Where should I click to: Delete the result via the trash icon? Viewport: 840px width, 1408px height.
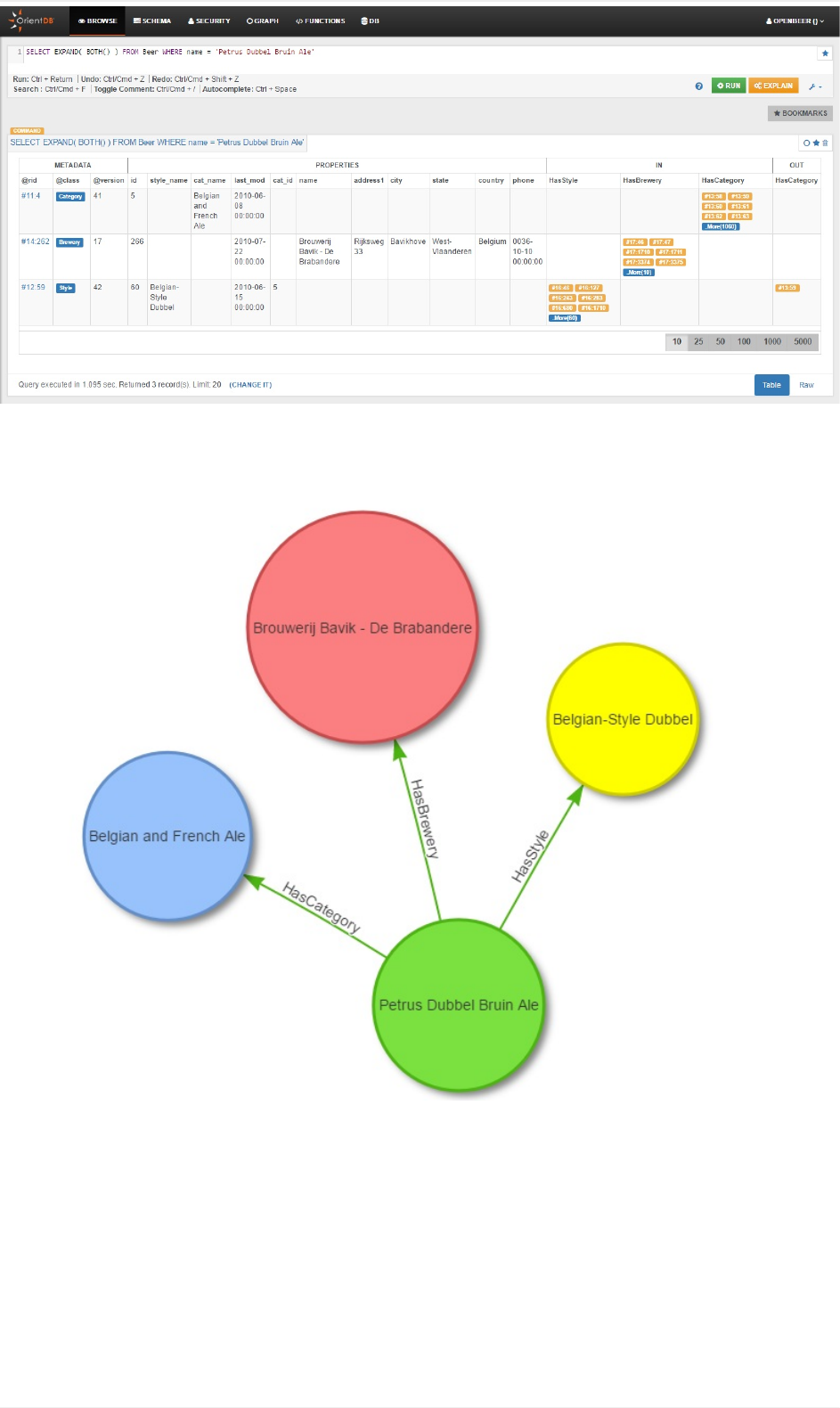(x=825, y=143)
